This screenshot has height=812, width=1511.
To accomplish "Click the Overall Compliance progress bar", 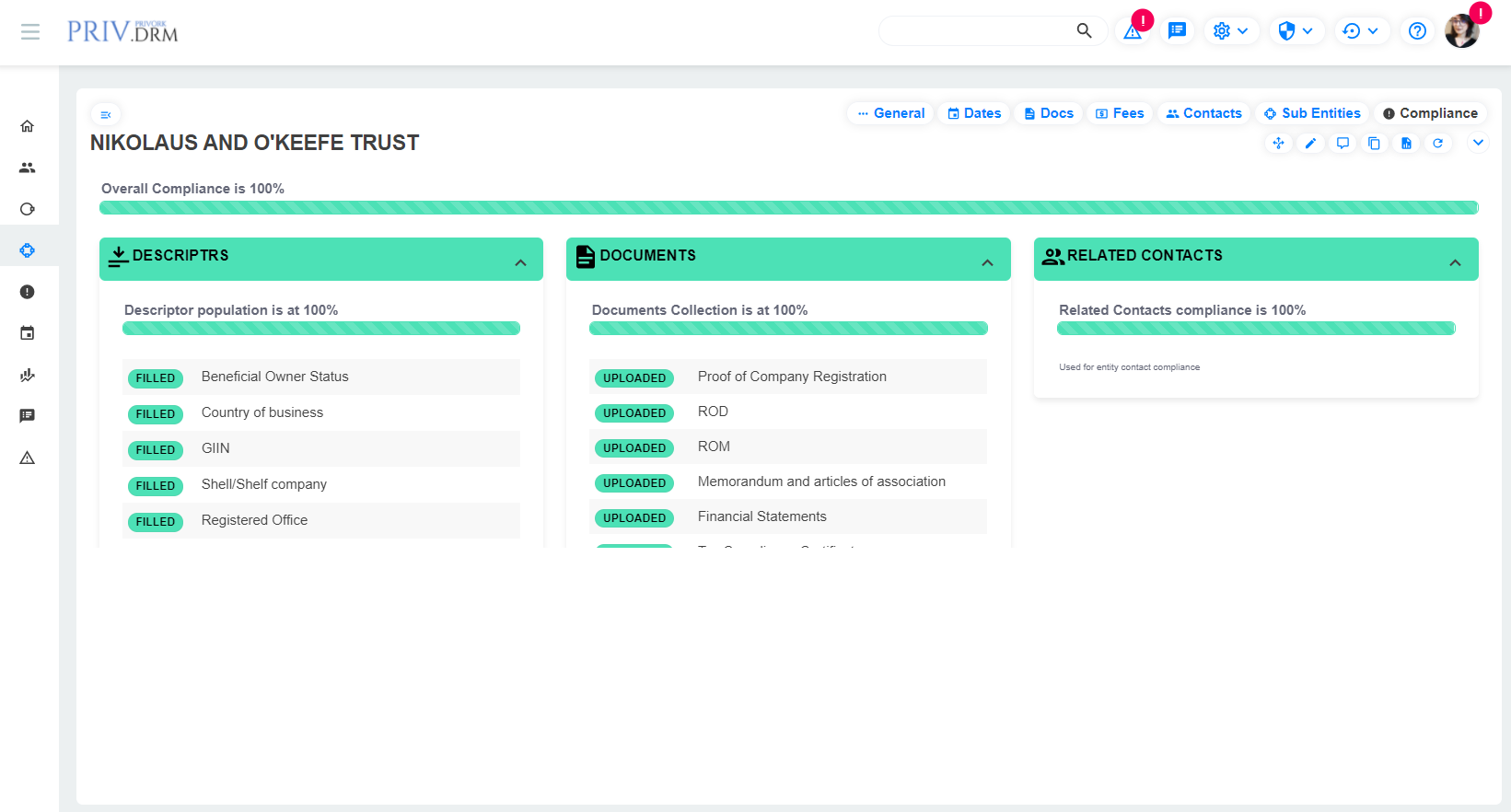I will [x=788, y=208].
